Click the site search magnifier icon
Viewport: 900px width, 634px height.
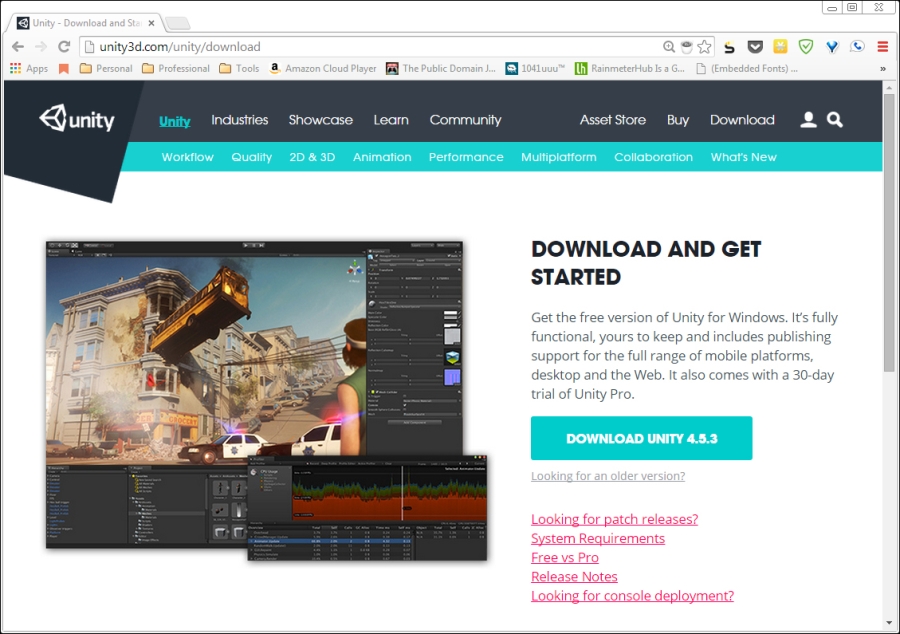[x=835, y=120]
